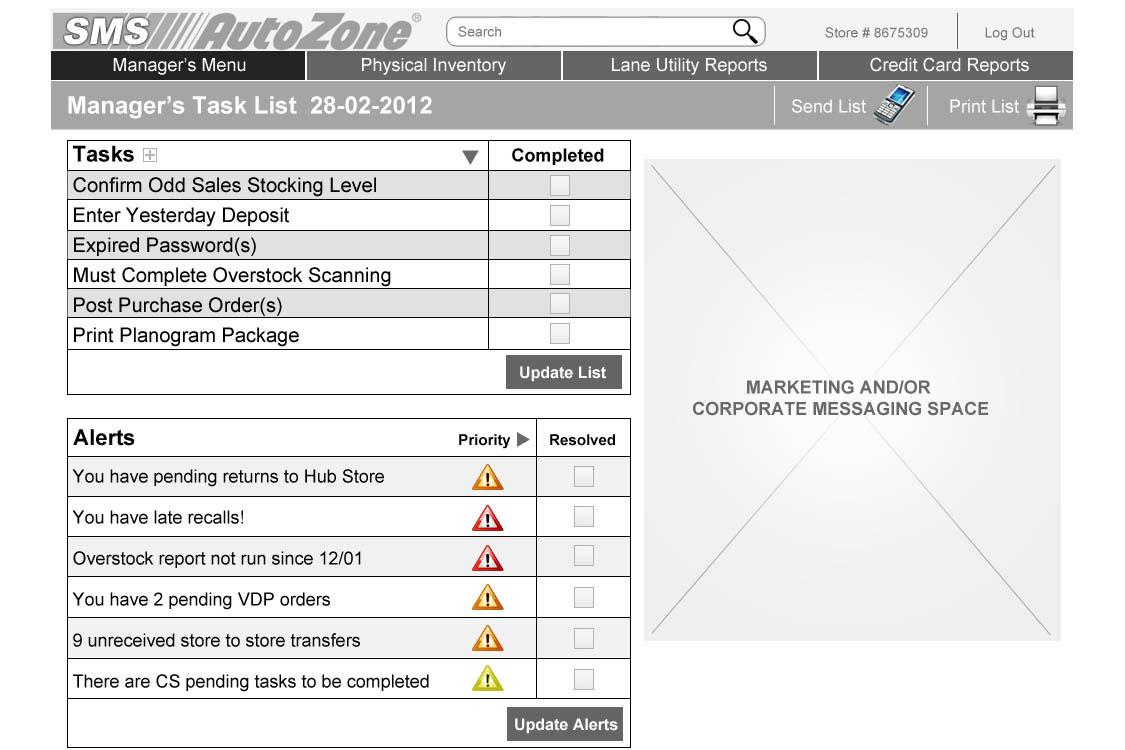Click the Log Out link
This screenshot has width=1125, height=750.
[x=1009, y=33]
